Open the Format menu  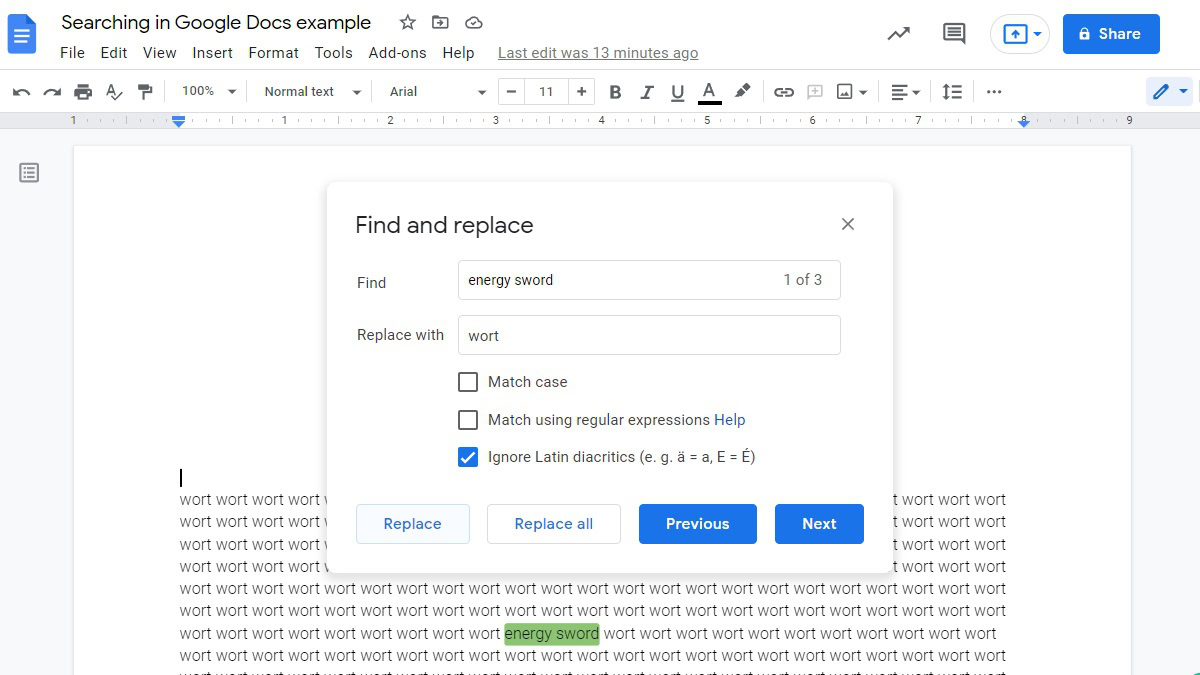(x=273, y=53)
